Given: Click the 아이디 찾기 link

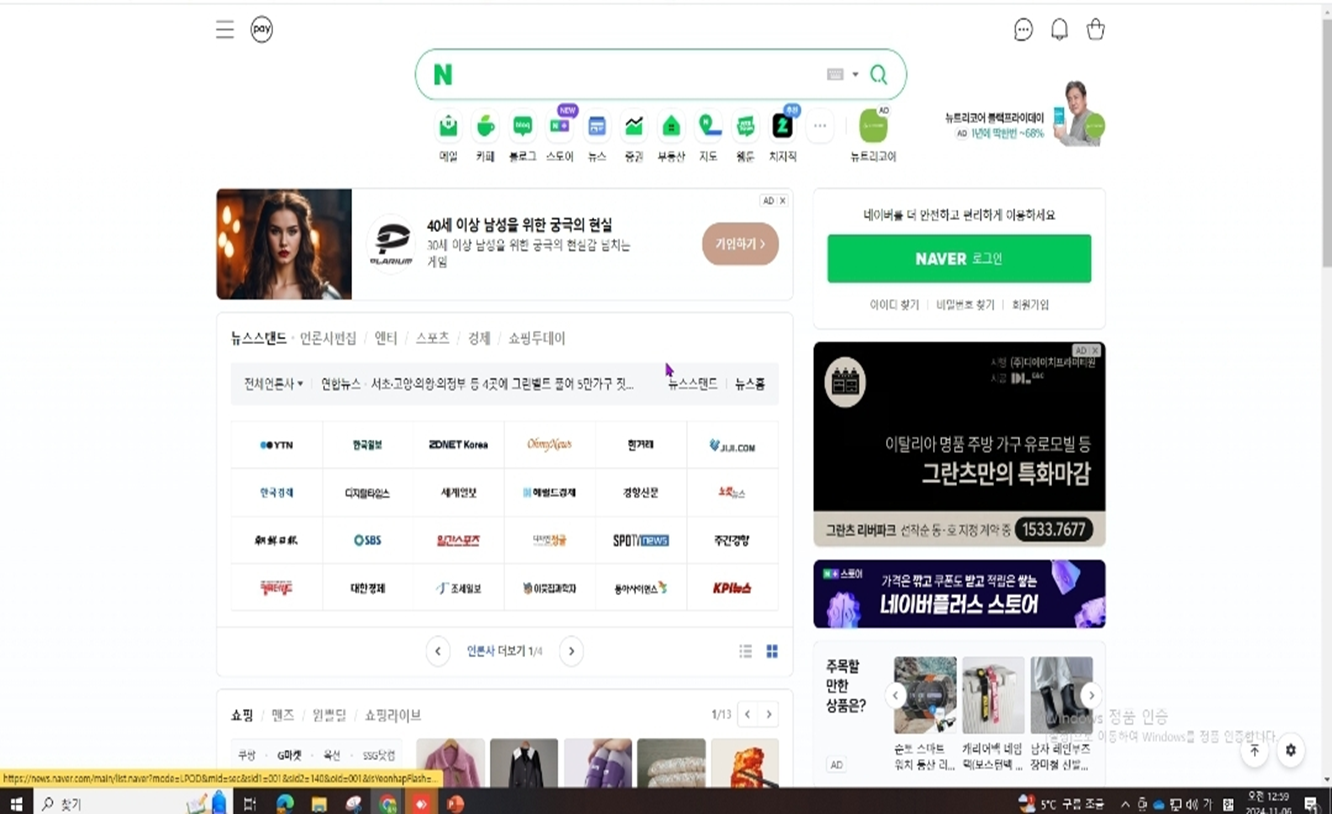Looking at the screenshot, I should (x=894, y=305).
